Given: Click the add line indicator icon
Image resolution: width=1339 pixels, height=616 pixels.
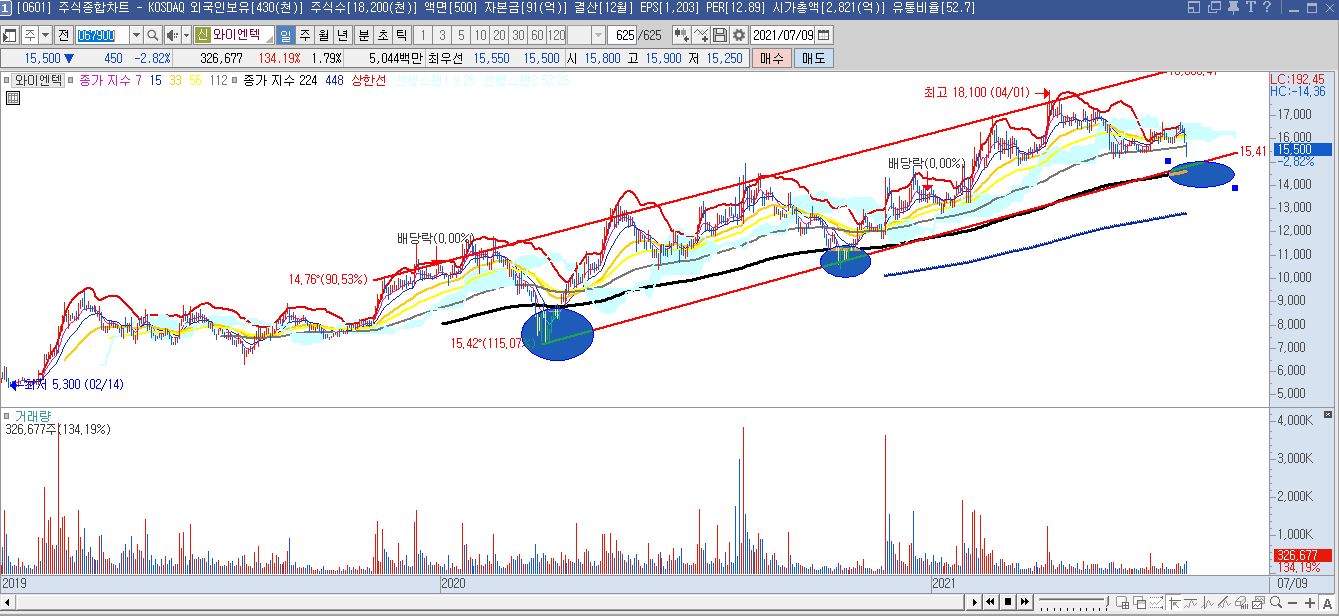Looking at the screenshot, I should [701, 35].
